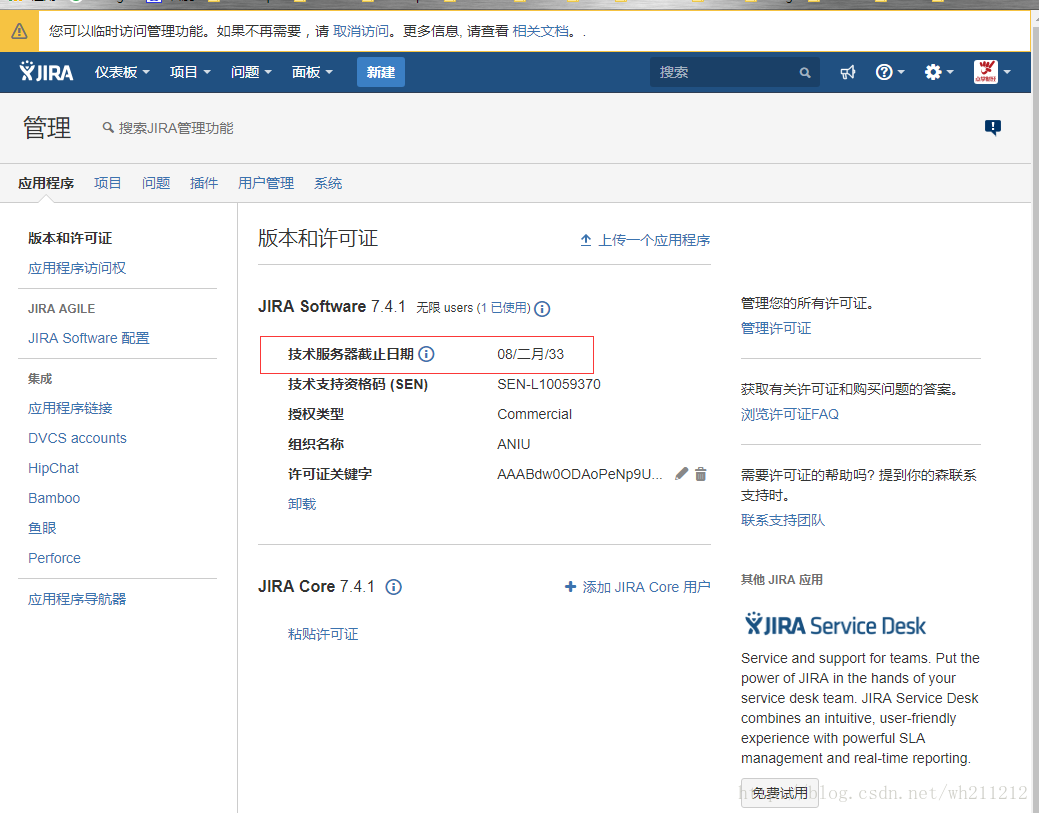This screenshot has width=1039, height=813.
Task: Open the administration gear menu
Action: tap(938, 72)
